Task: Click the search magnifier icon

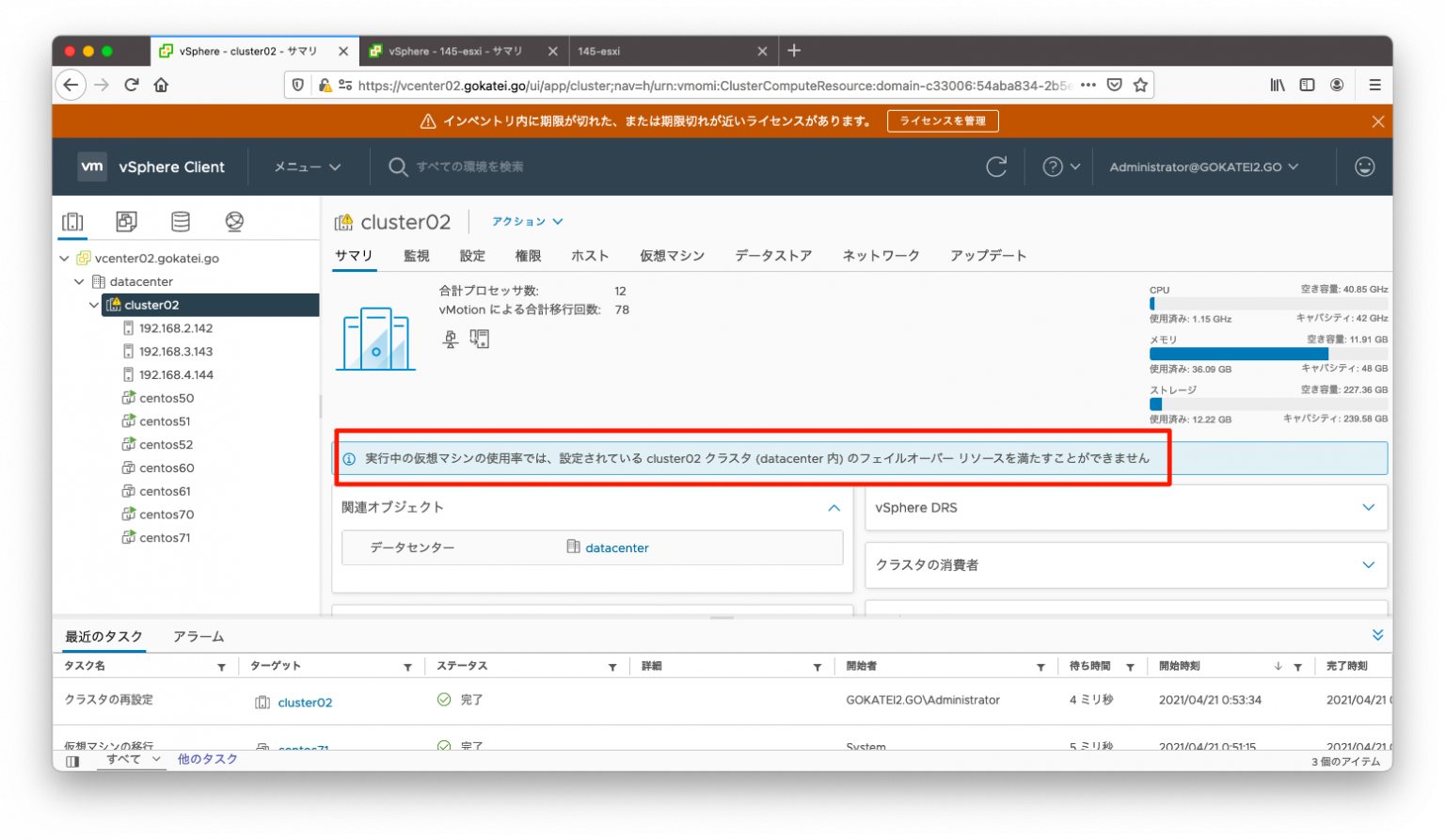Action: (x=398, y=166)
